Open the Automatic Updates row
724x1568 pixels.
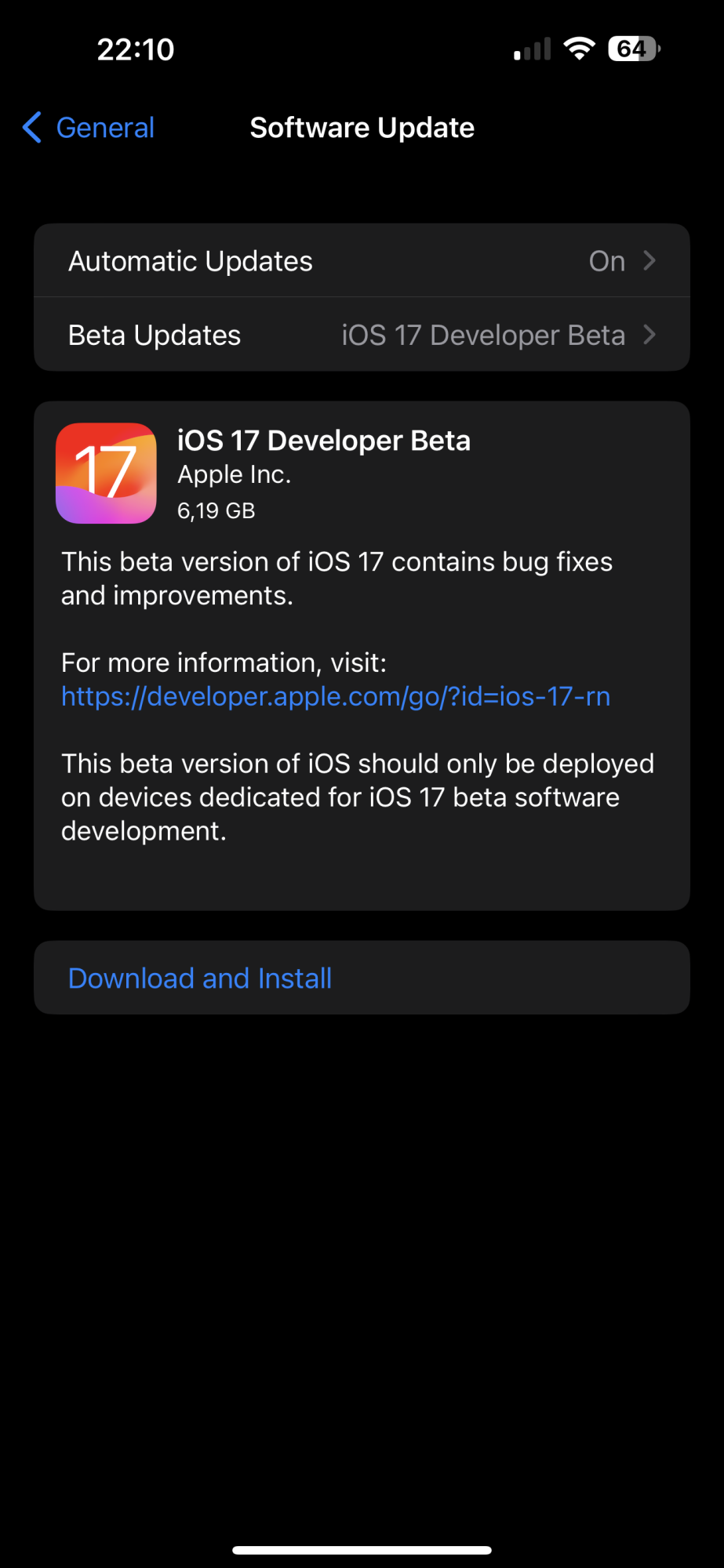coord(362,260)
